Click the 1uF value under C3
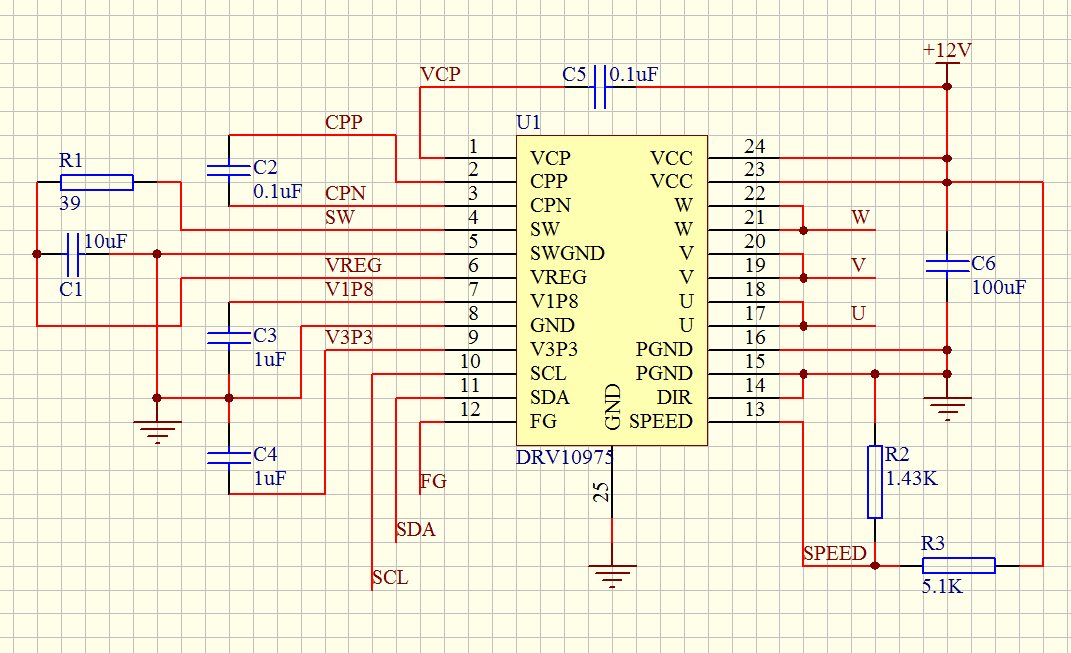Viewport: 1071px width, 653px height. (270, 359)
